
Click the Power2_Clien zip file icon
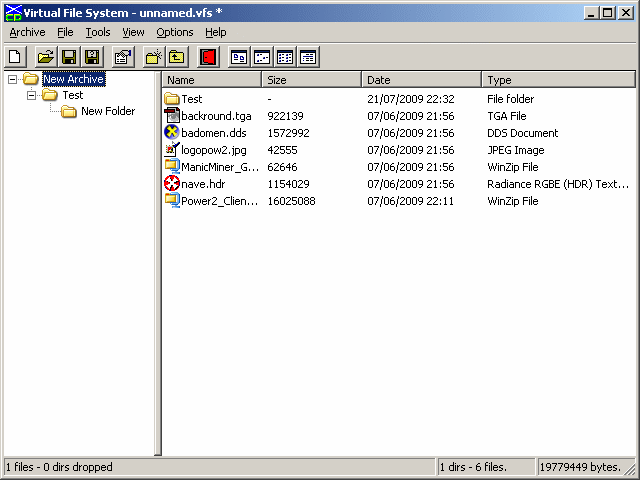point(172,200)
